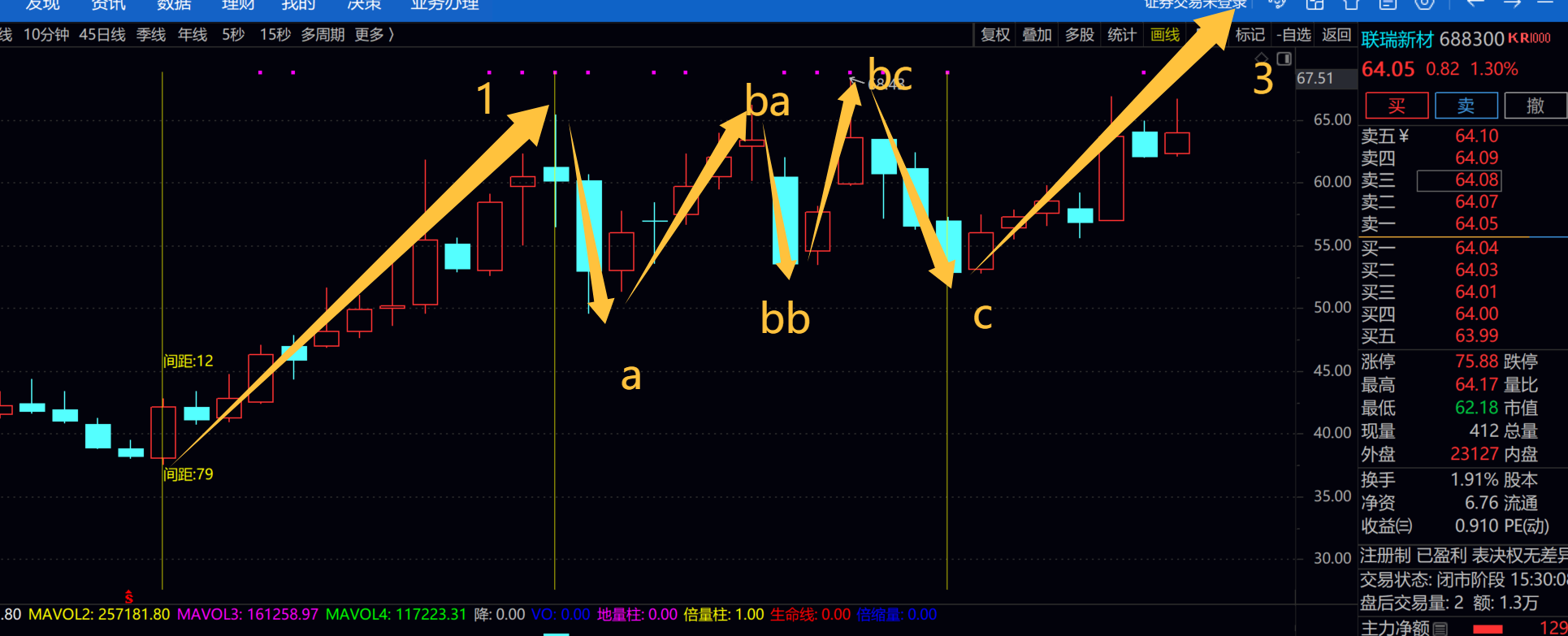Open the 复权 adjustment menu
Image resolution: width=1568 pixels, height=636 pixels.
click(x=995, y=35)
